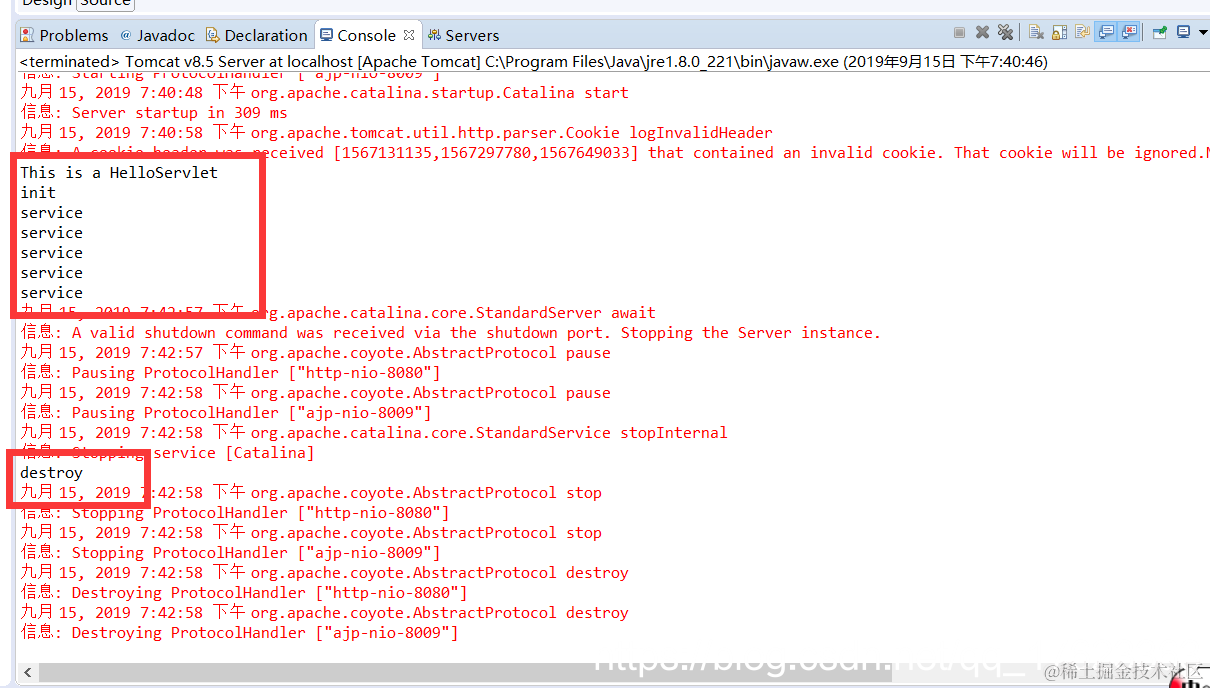Switch to the Problems tab
Viewport: 1210px width, 688px height.
click(64, 35)
